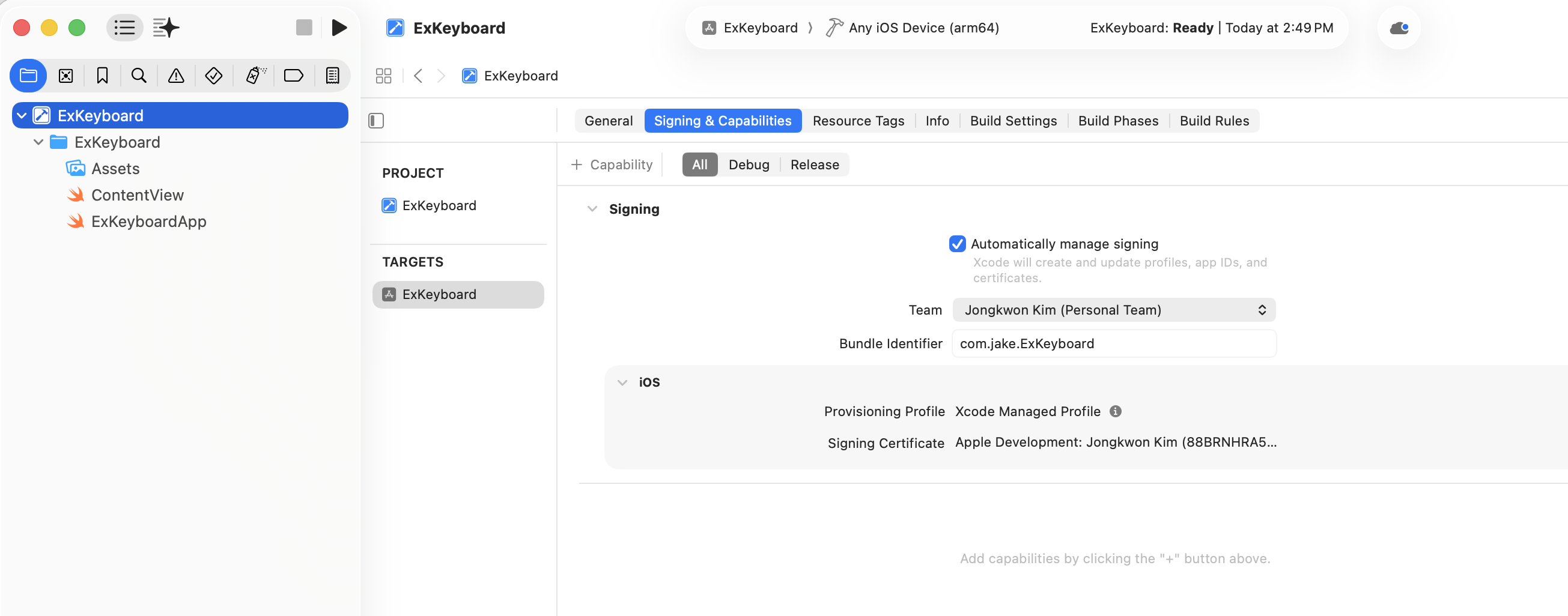
Task: Click the ExKeyboard project icon in the toolbar title
Action: point(395,28)
